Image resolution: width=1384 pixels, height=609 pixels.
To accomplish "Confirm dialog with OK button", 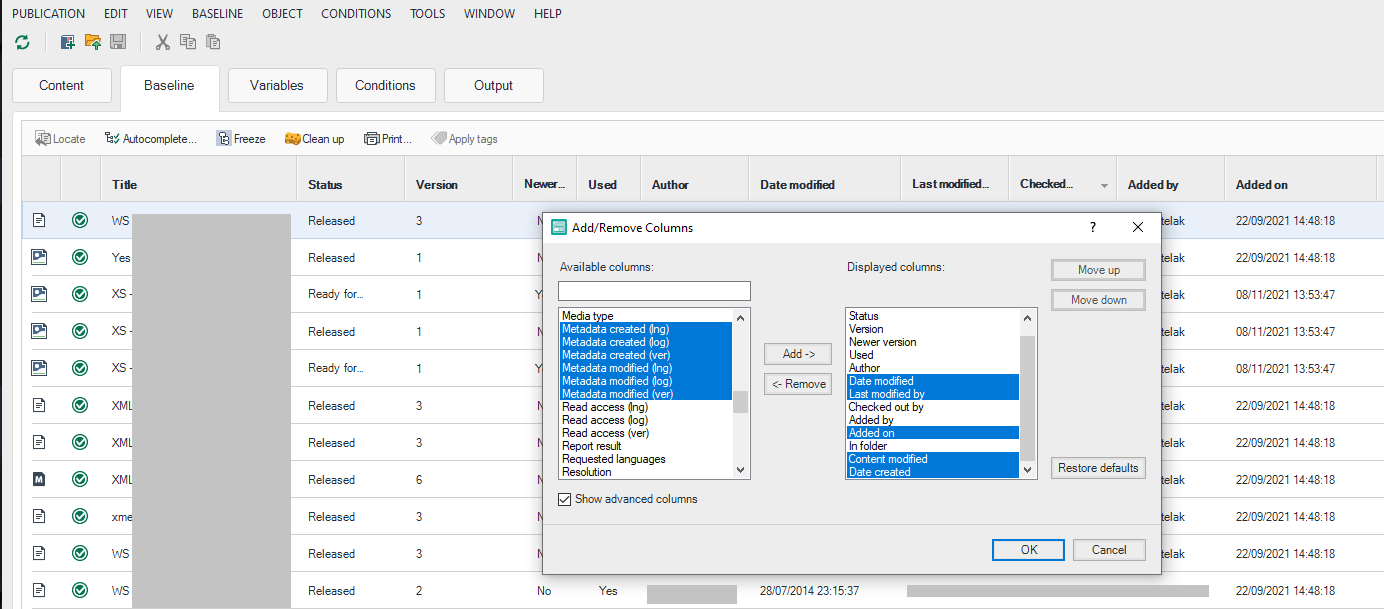I will click(1029, 550).
